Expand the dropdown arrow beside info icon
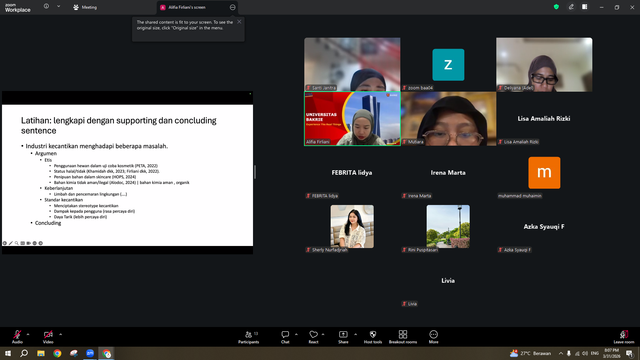The image size is (640, 360). [x=58, y=7]
